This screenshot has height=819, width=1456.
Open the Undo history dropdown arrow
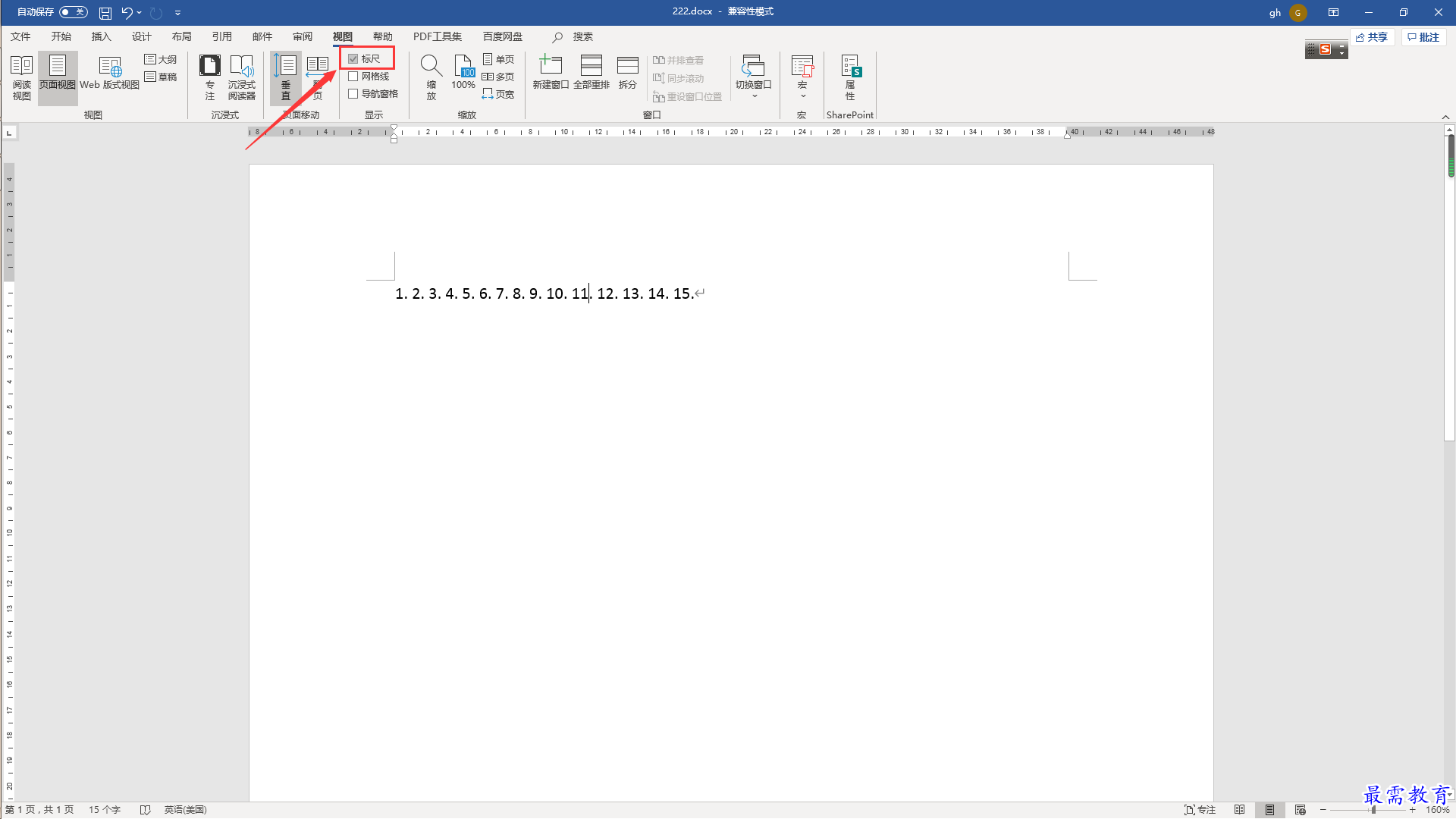click(140, 13)
